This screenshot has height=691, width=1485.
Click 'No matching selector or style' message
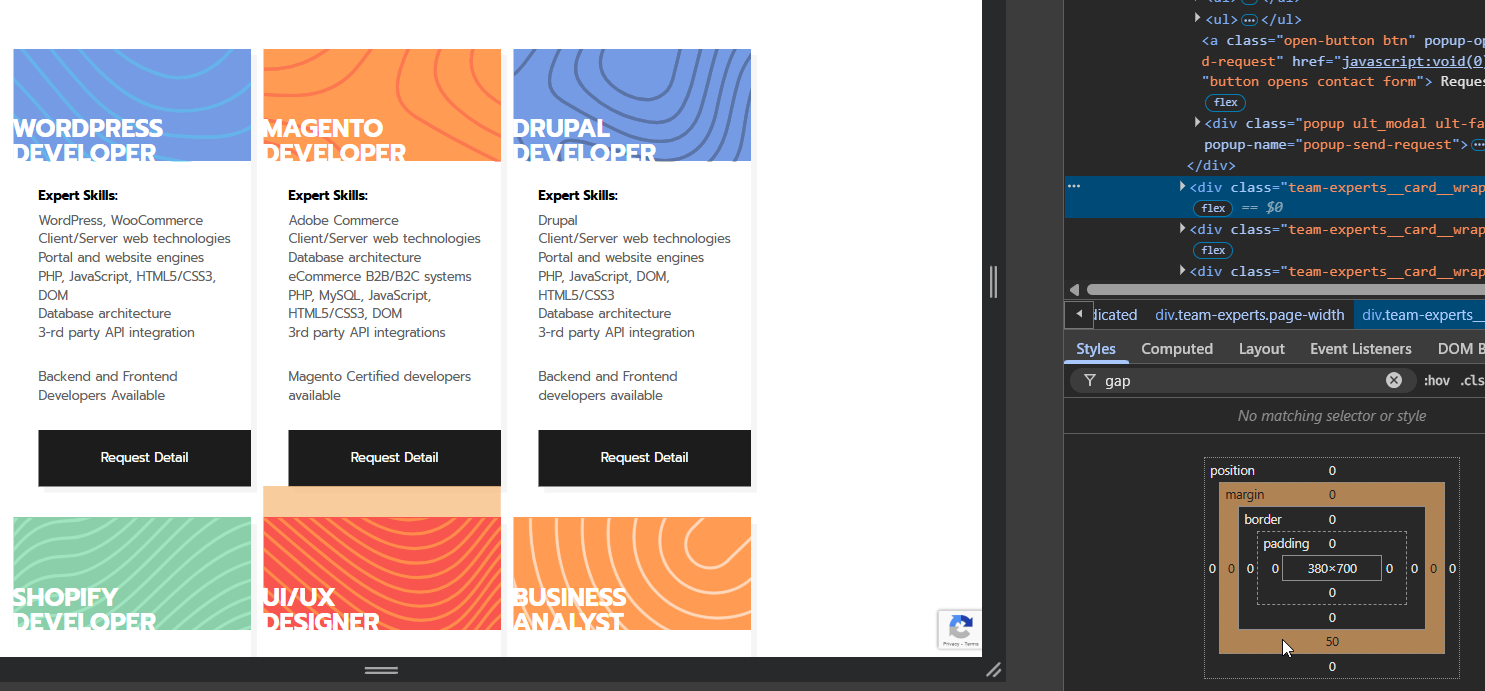pyautogui.click(x=1332, y=416)
